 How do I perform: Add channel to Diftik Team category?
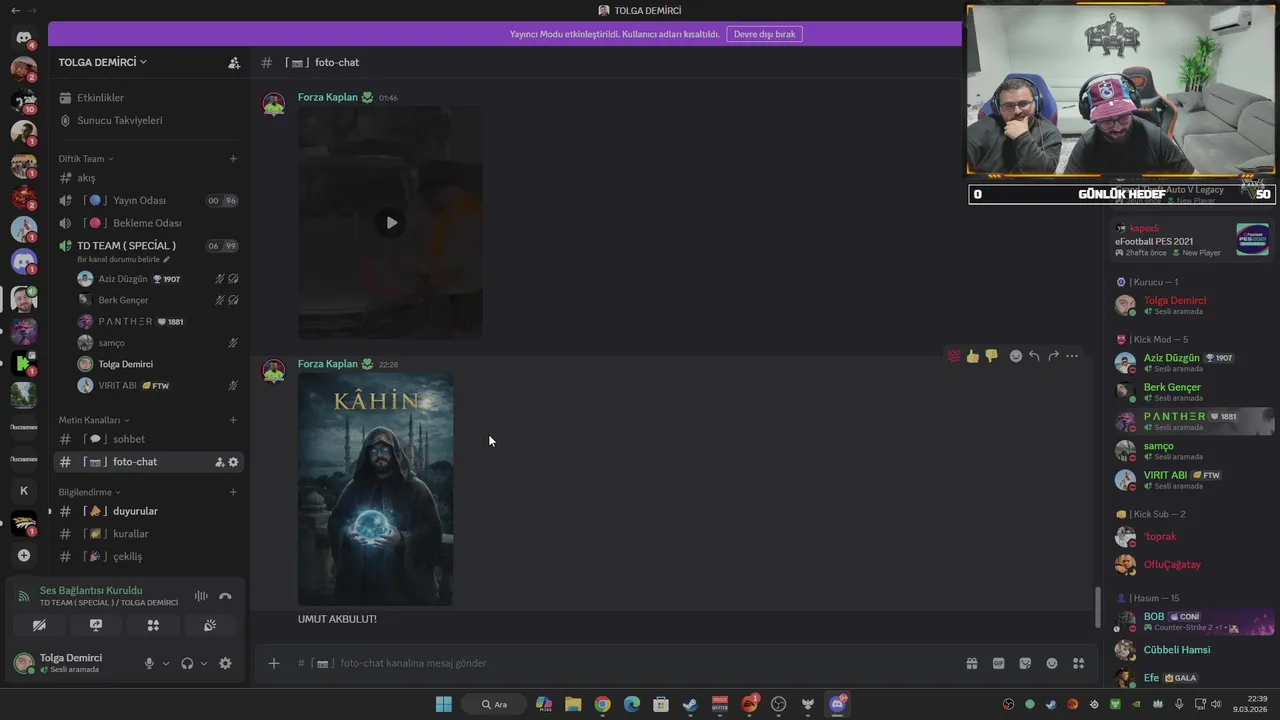tap(233, 159)
